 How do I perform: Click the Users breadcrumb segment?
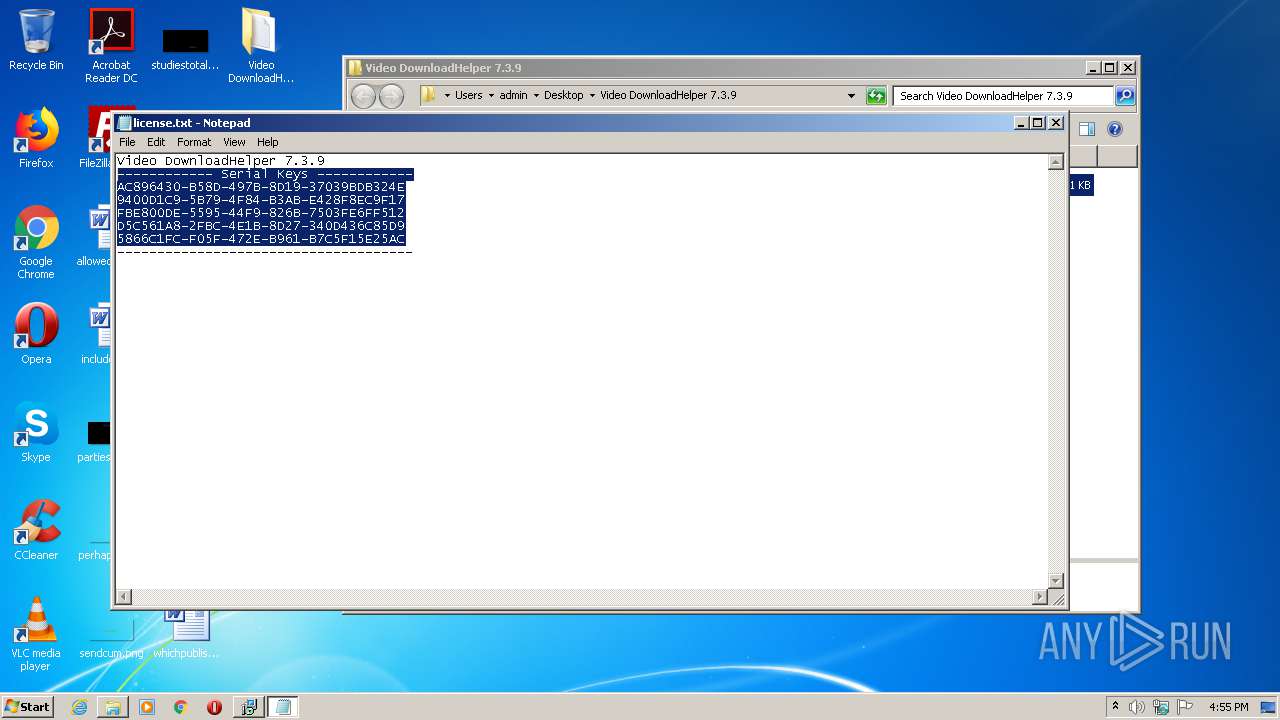[469, 96]
